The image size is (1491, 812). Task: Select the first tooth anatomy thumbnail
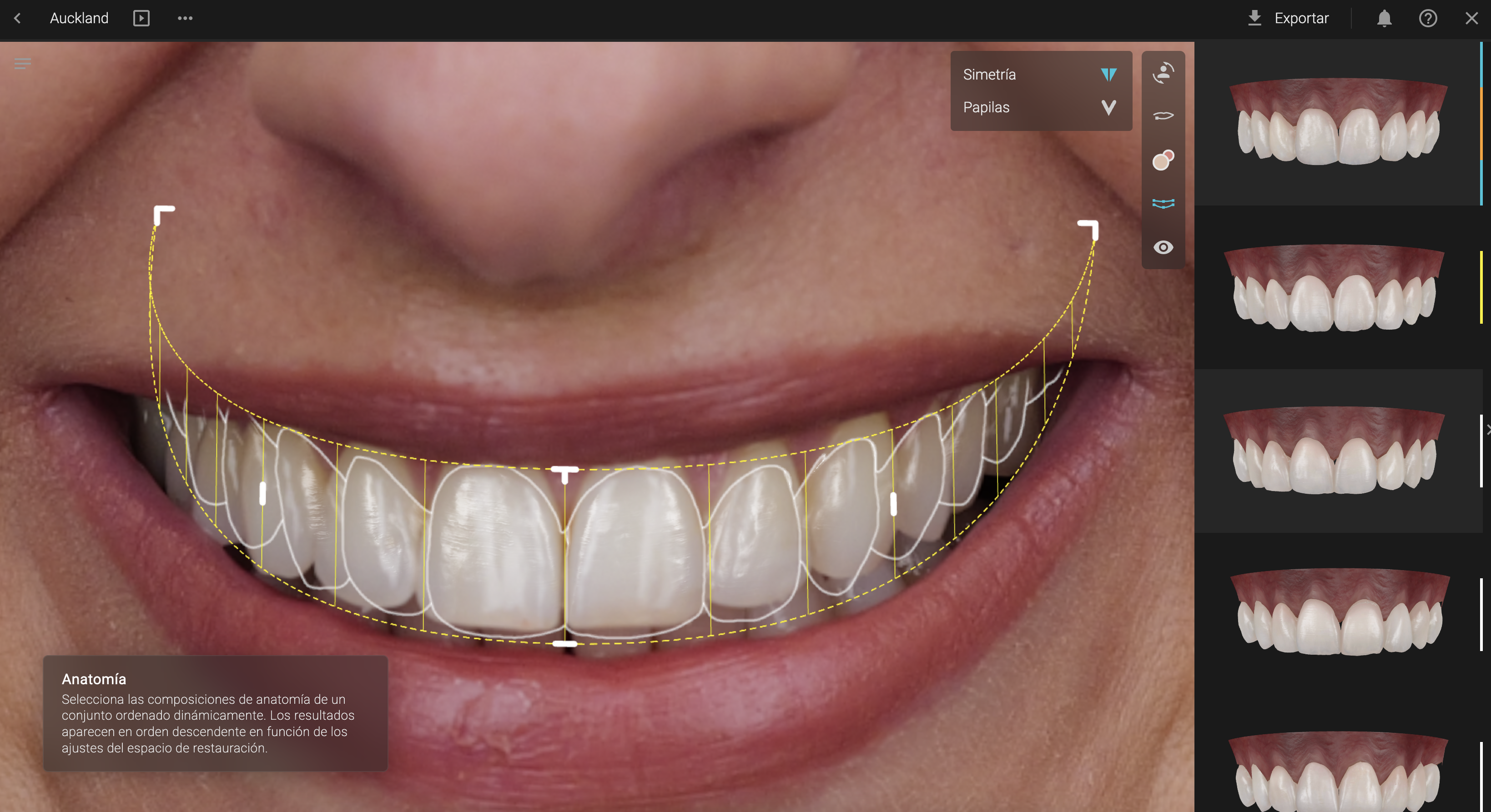(x=1337, y=122)
